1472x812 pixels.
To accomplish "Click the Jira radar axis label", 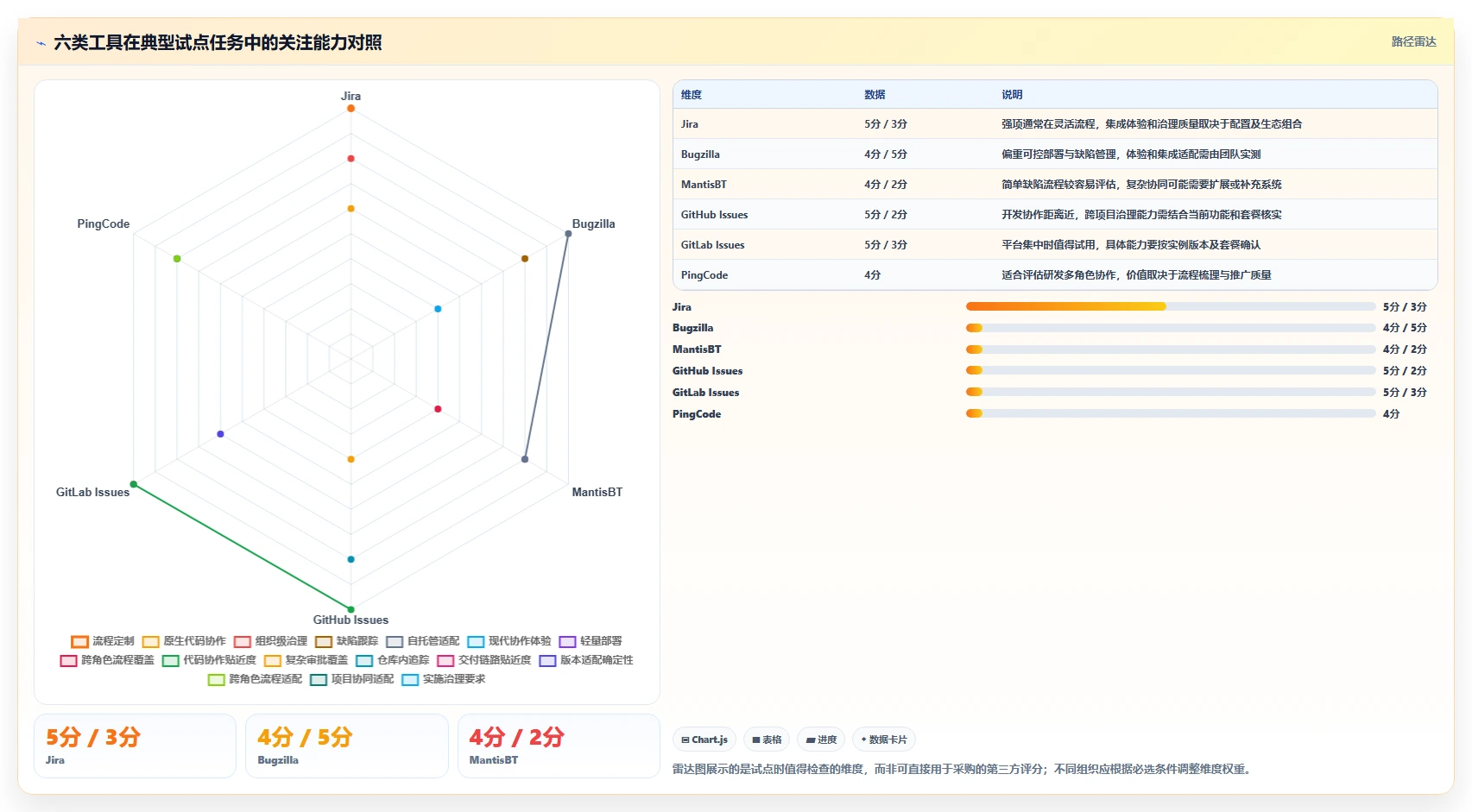I will click(351, 96).
